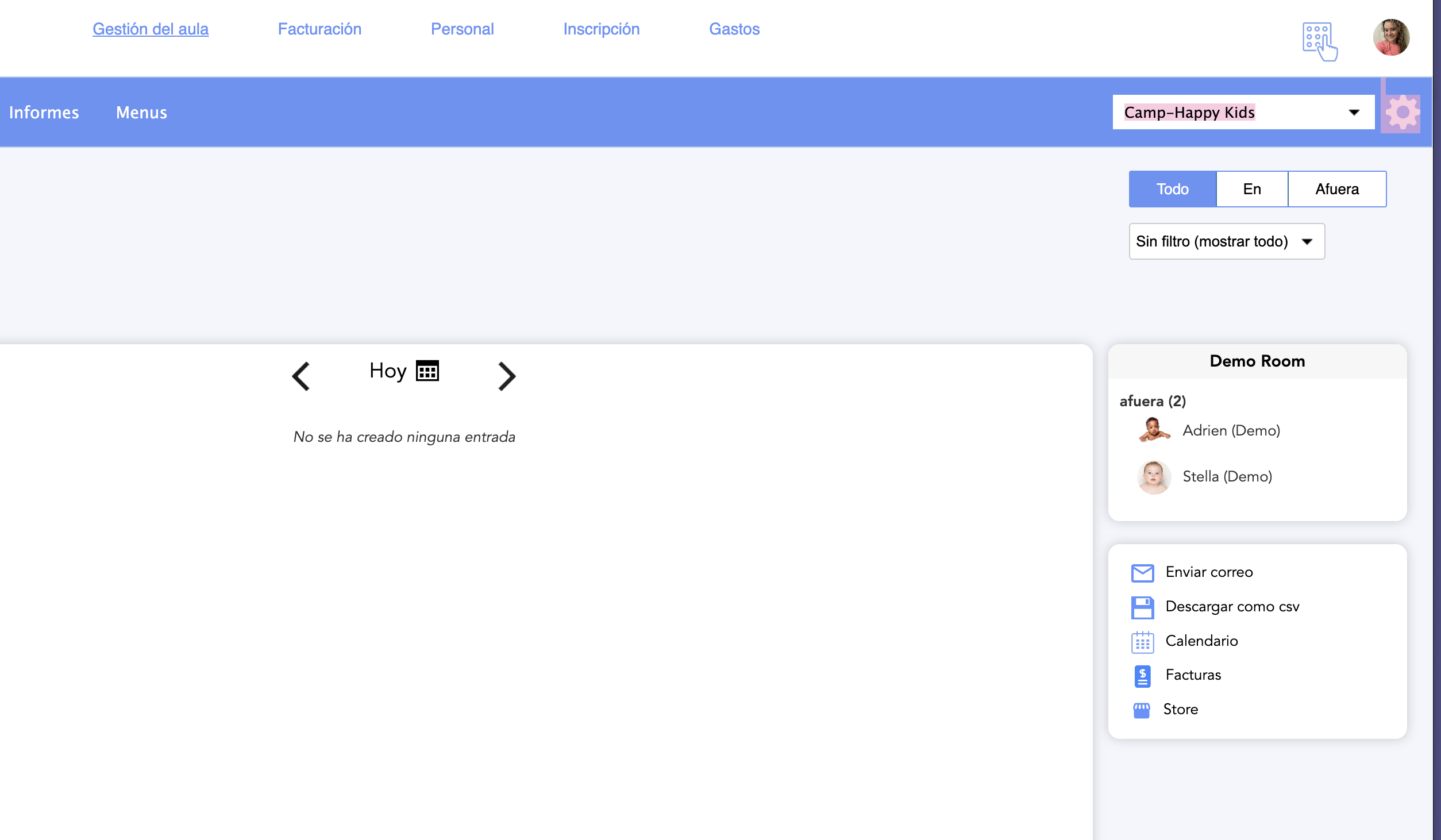
Task: Open the Facturación tab
Action: (x=319, y=29)
